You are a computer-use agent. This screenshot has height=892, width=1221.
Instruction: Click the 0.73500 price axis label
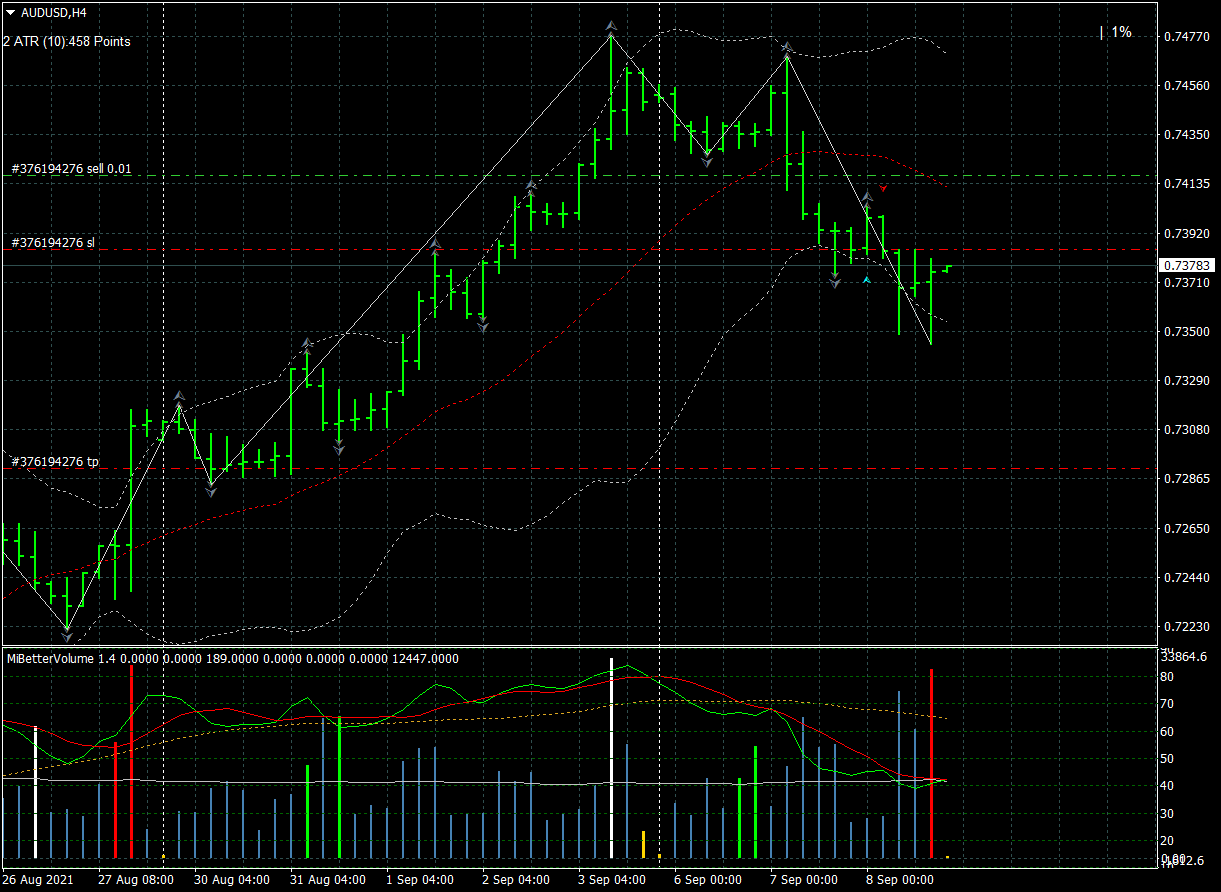pos(1188,332)
